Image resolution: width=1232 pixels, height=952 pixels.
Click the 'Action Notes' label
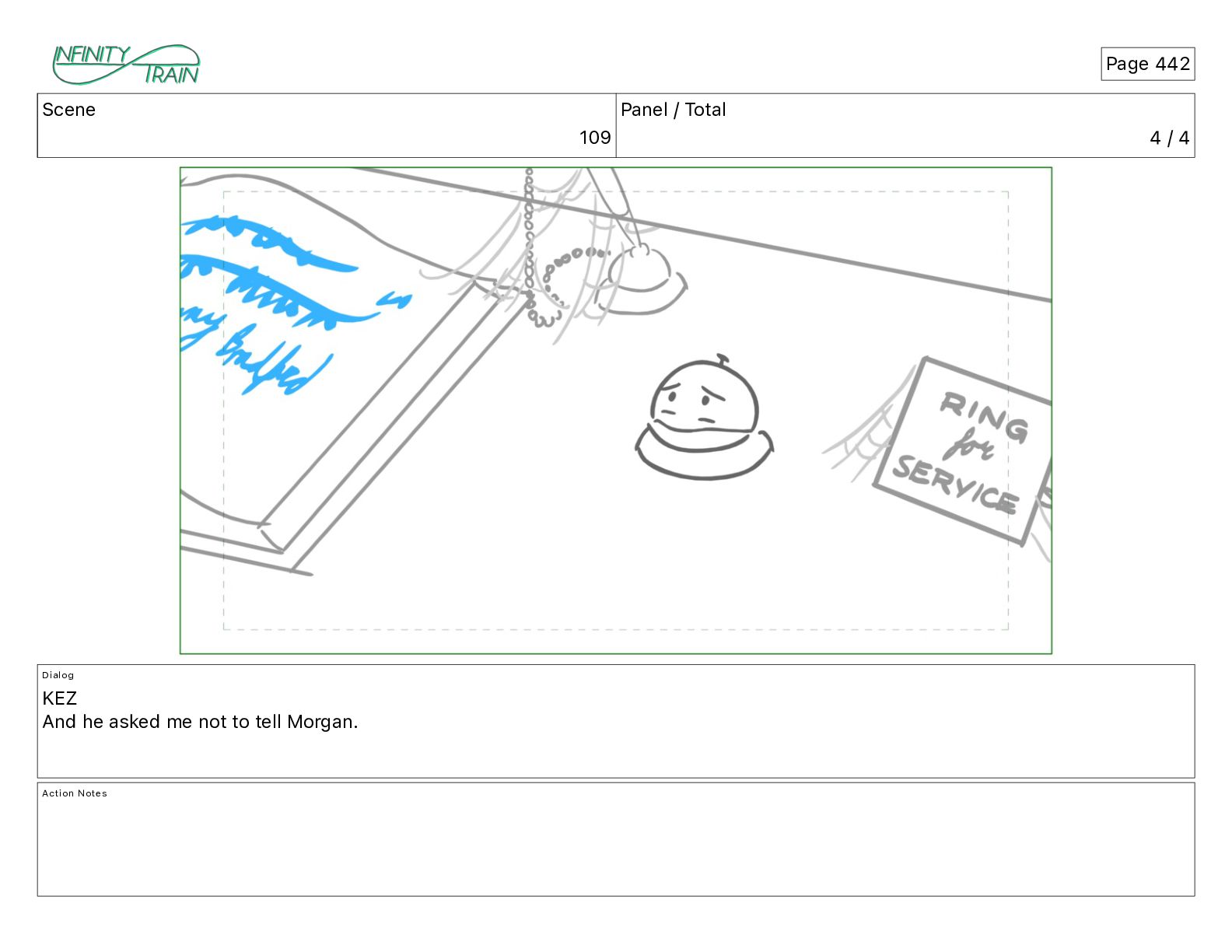coord(75,793)
